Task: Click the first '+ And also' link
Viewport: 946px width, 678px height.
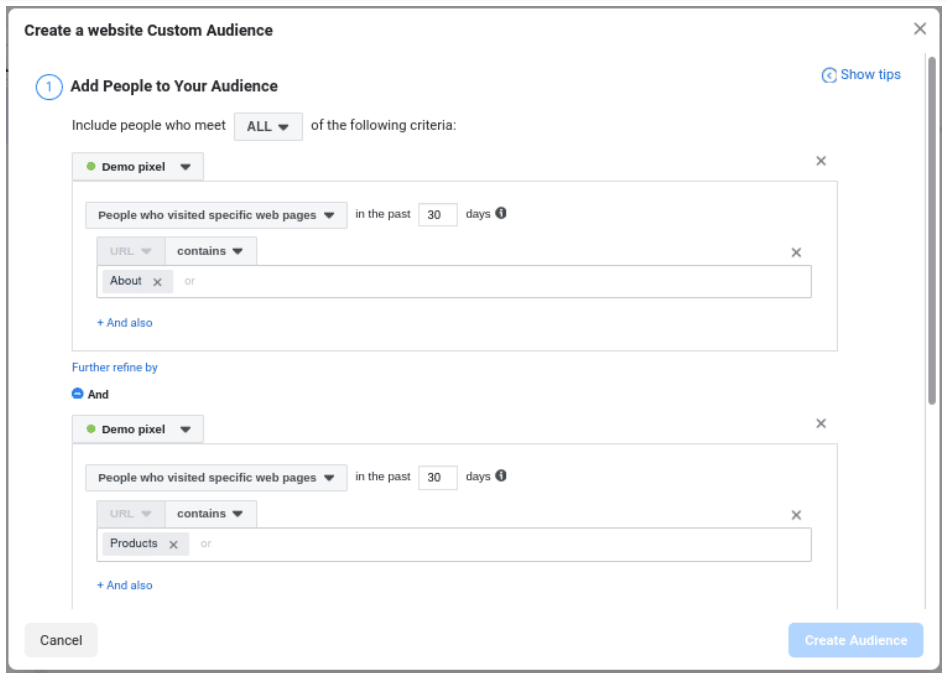Action: (125, 323)
